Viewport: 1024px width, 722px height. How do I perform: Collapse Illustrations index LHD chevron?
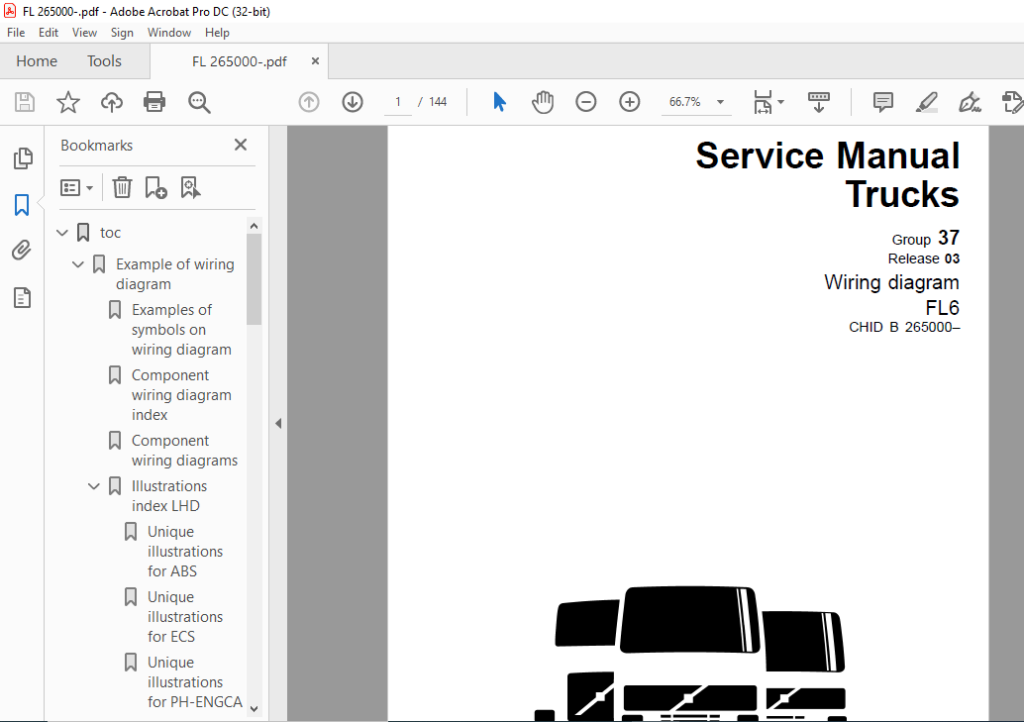click(x=93, y=486)
